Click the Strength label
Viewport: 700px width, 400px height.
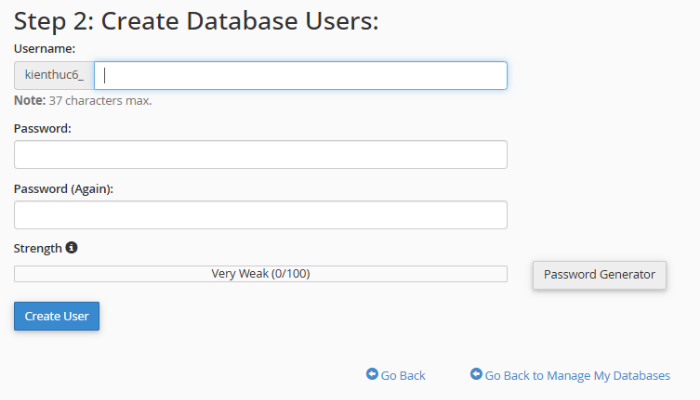38,248
